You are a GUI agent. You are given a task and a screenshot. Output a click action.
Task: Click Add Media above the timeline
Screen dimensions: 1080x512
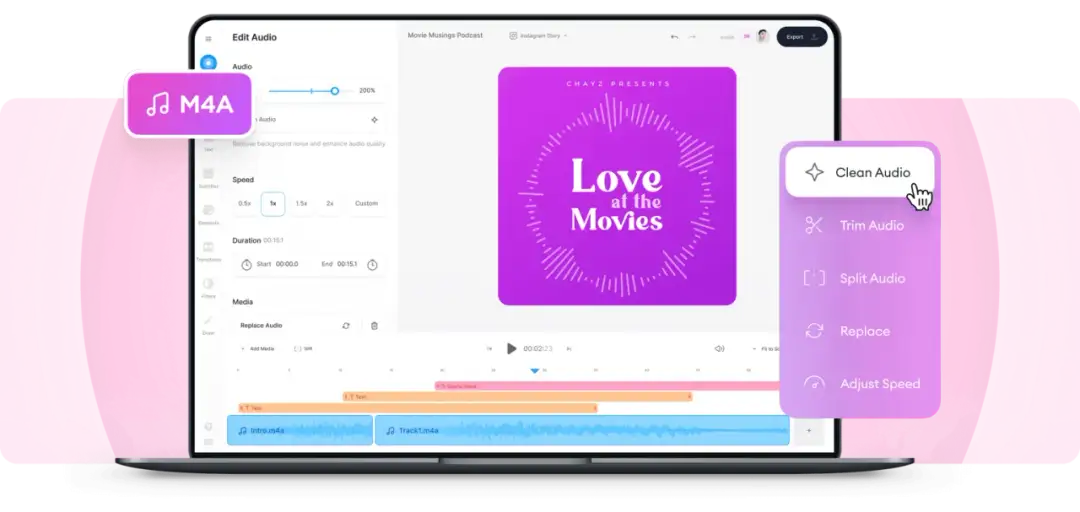point(257,349)
